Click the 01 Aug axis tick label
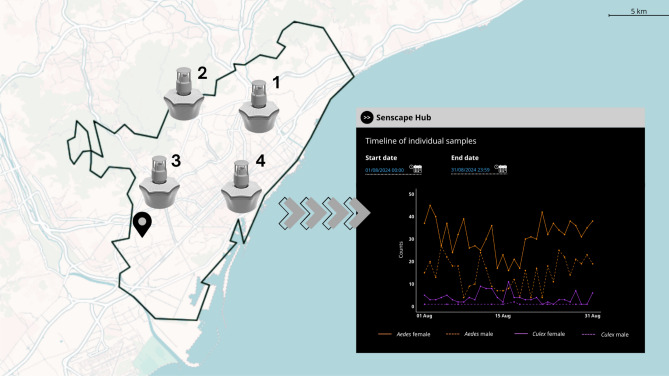Image resolution: width=669 pixels, height=376 pixels. 424,316
